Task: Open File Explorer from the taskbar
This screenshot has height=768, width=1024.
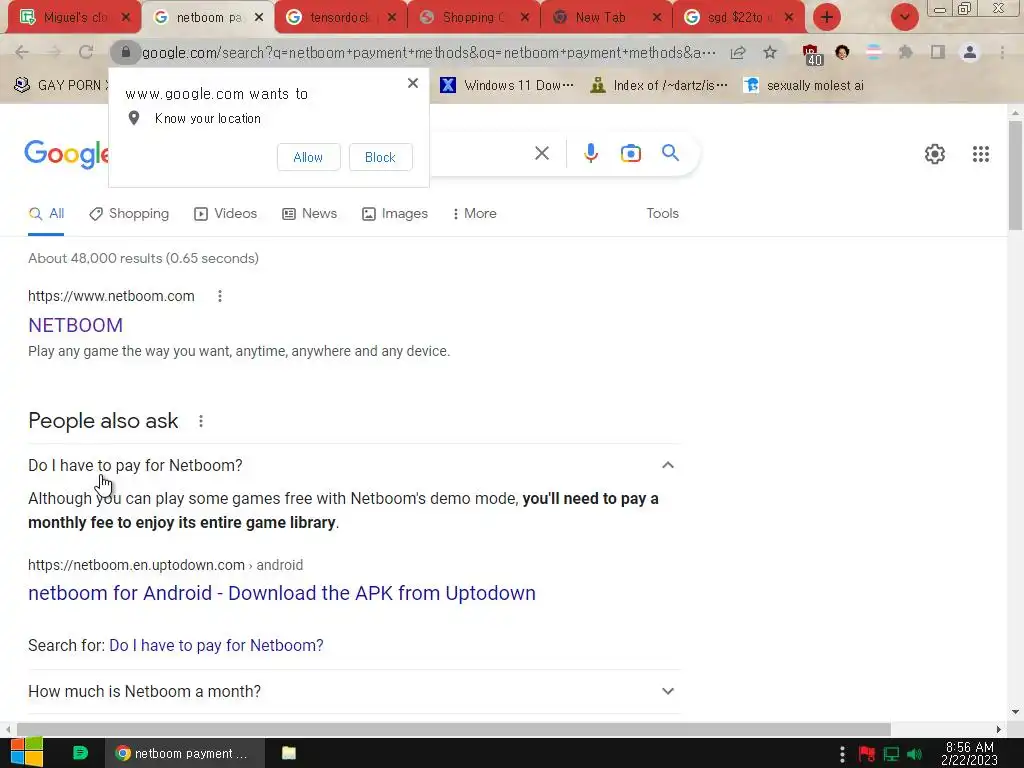Action: (x=289, y=753)
